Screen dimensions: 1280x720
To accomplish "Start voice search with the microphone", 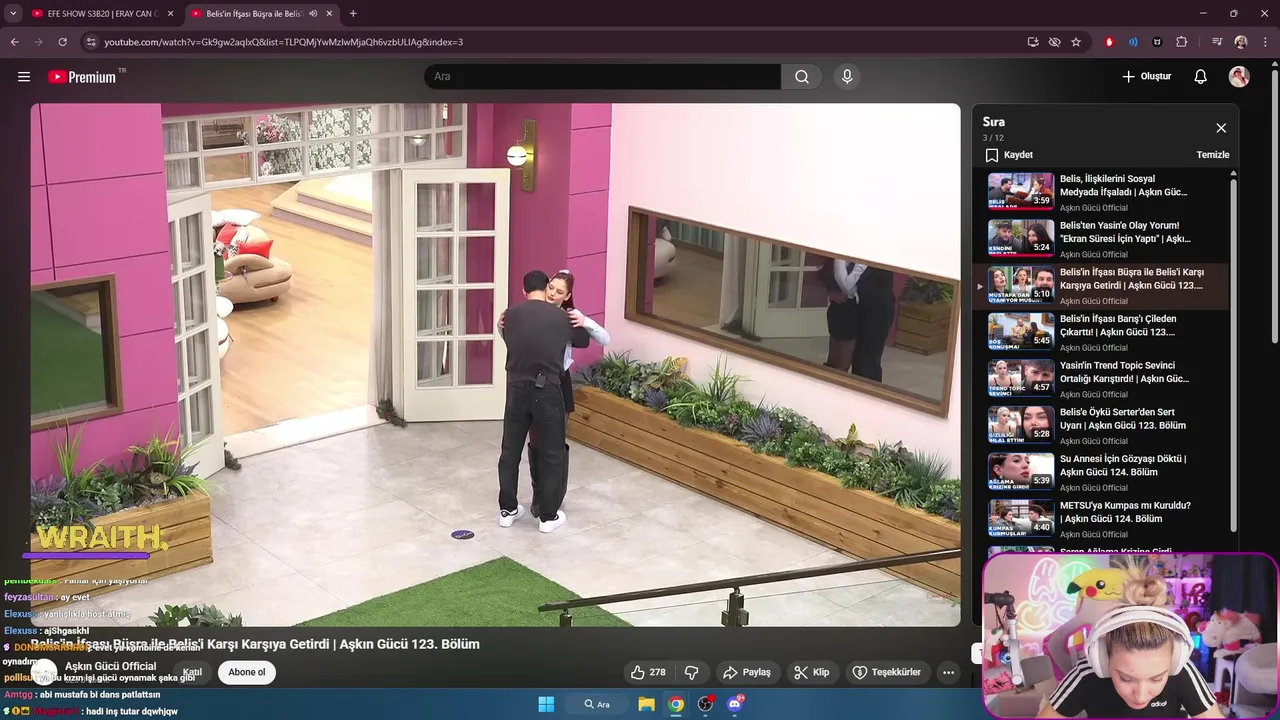I will point(847,77).
